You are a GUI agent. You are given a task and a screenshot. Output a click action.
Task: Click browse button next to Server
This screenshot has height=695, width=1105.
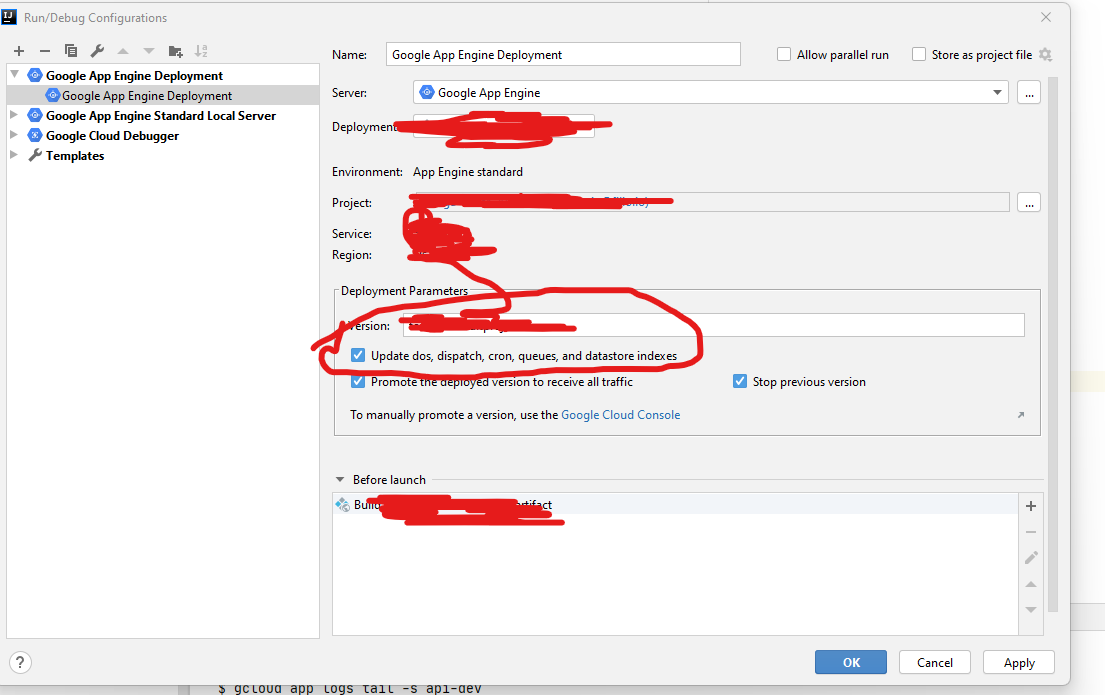click(1029, 92)
